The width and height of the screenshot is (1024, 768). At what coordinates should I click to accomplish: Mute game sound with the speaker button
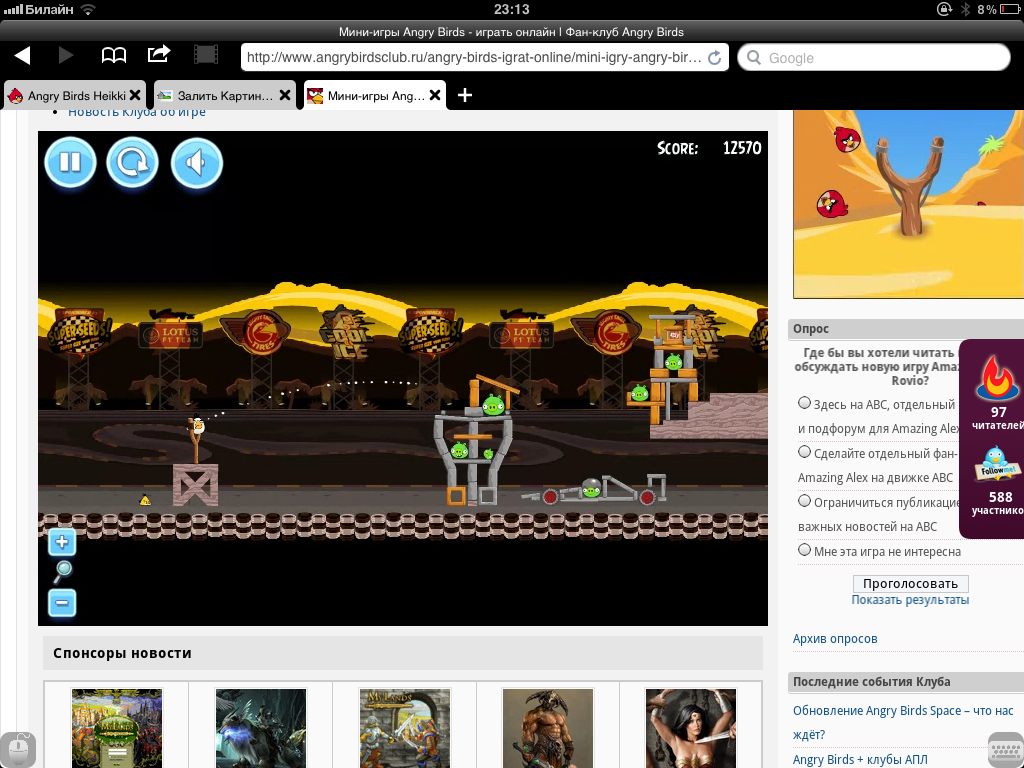click(x=197, y=162)
